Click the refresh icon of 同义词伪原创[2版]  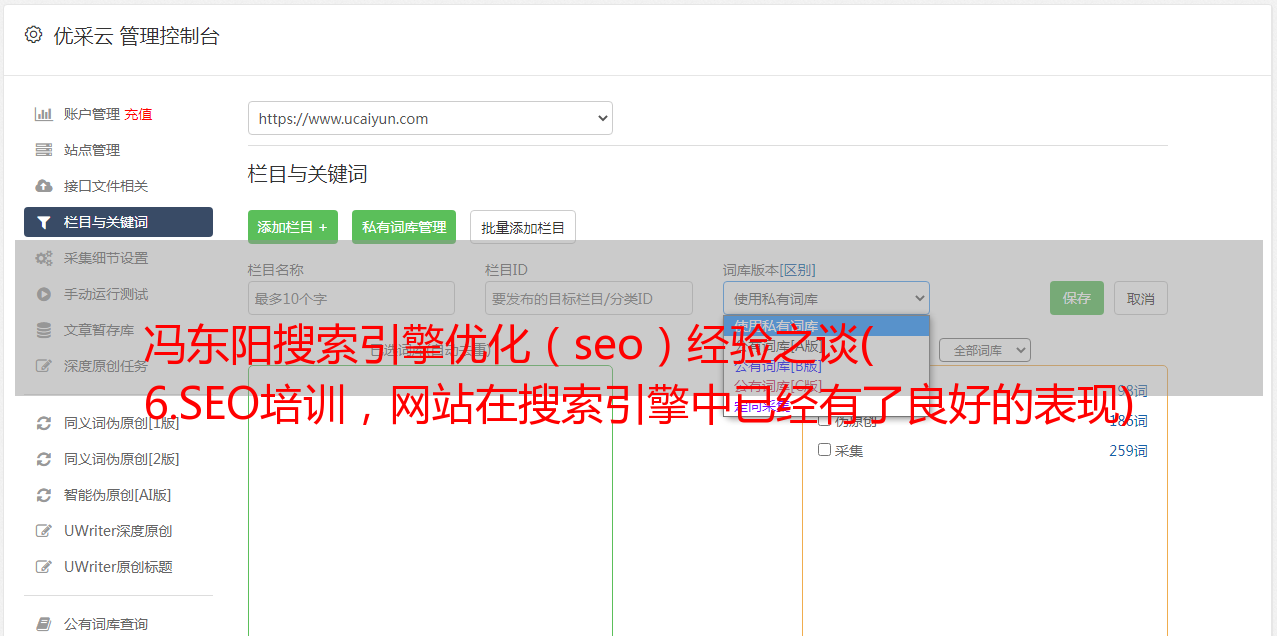point(44,459)
